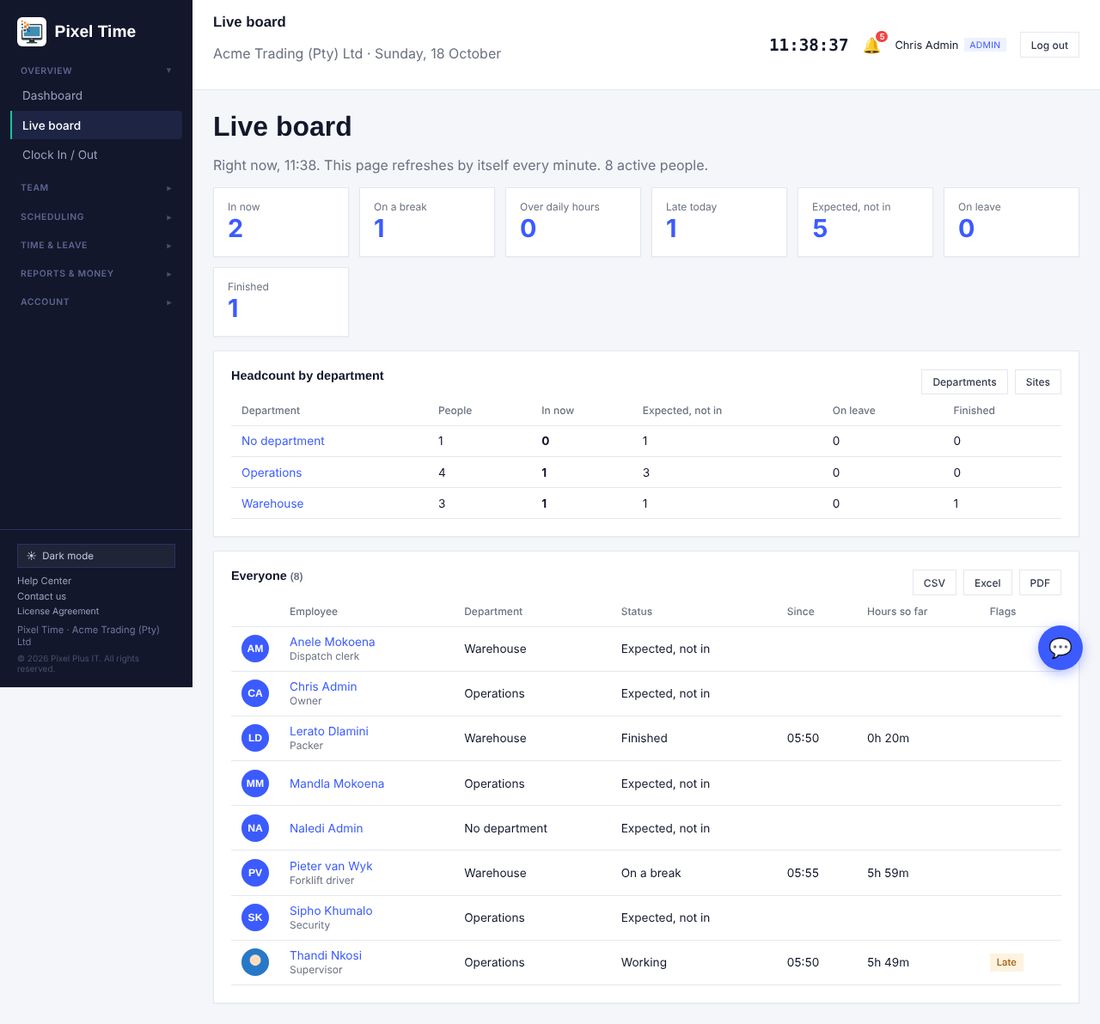Expand the Account sidebar section
This screenshot has width=1100, height=1024.
tap(96, 302)
